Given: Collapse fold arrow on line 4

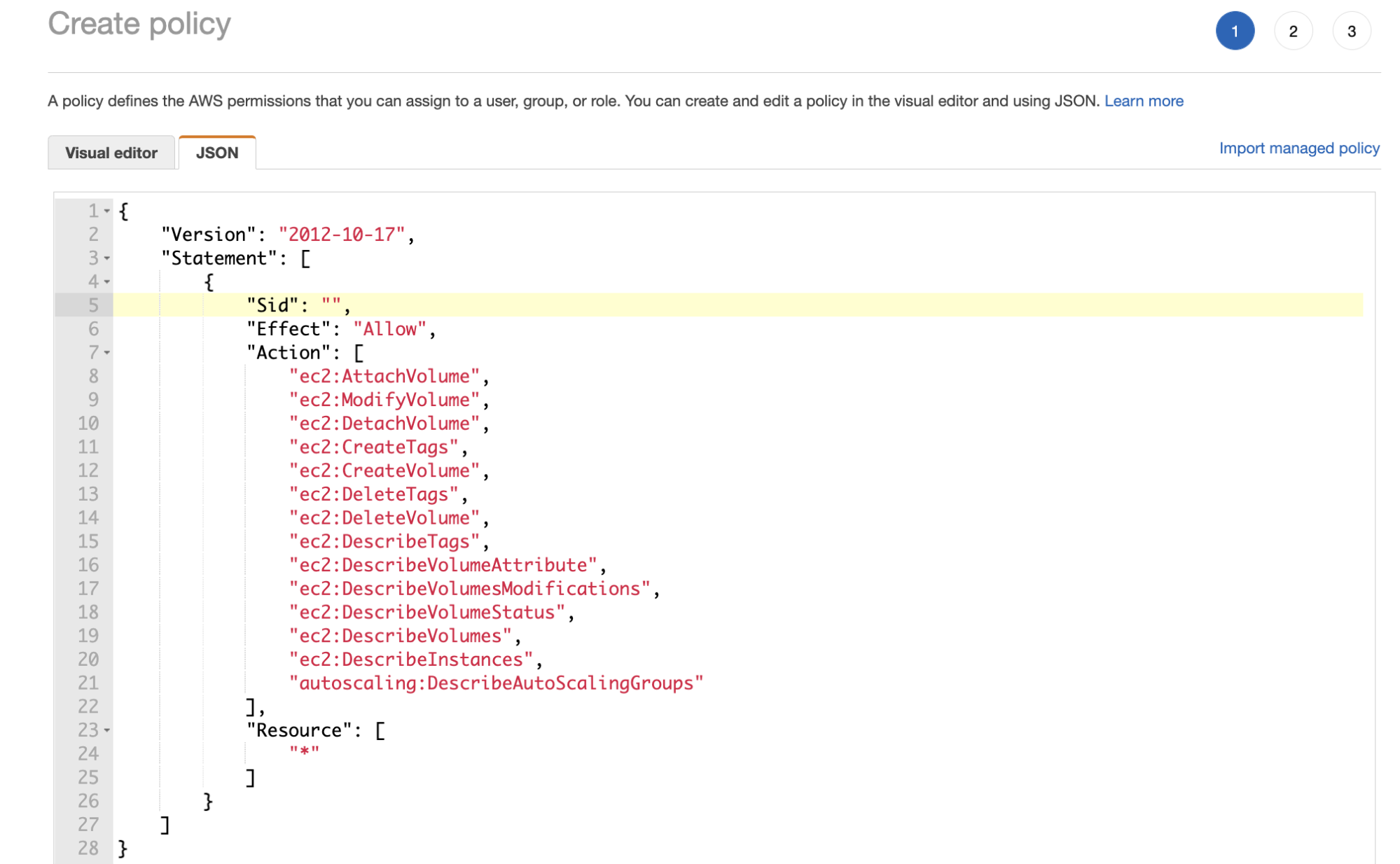Looking at the screenshot, I should point(107,281).
